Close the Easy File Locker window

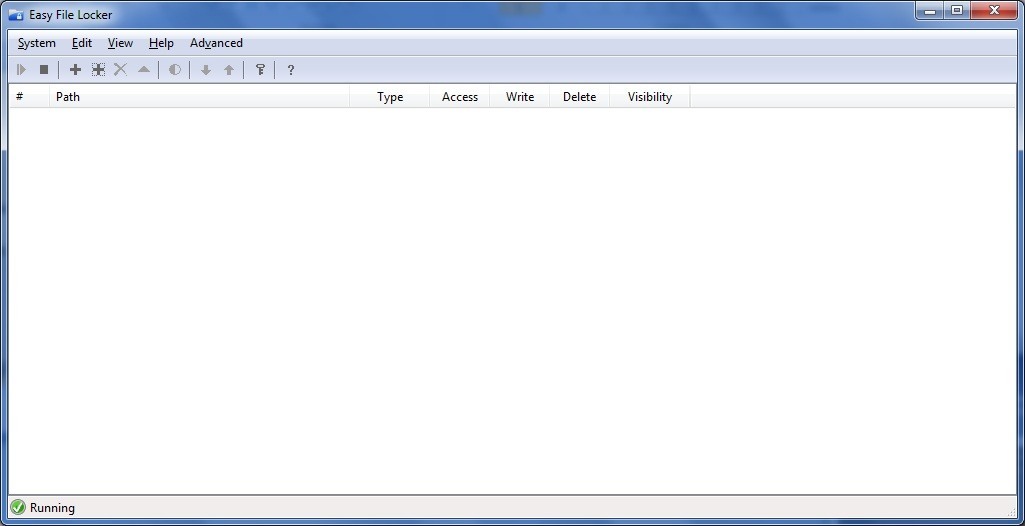[x=994, y=10]
